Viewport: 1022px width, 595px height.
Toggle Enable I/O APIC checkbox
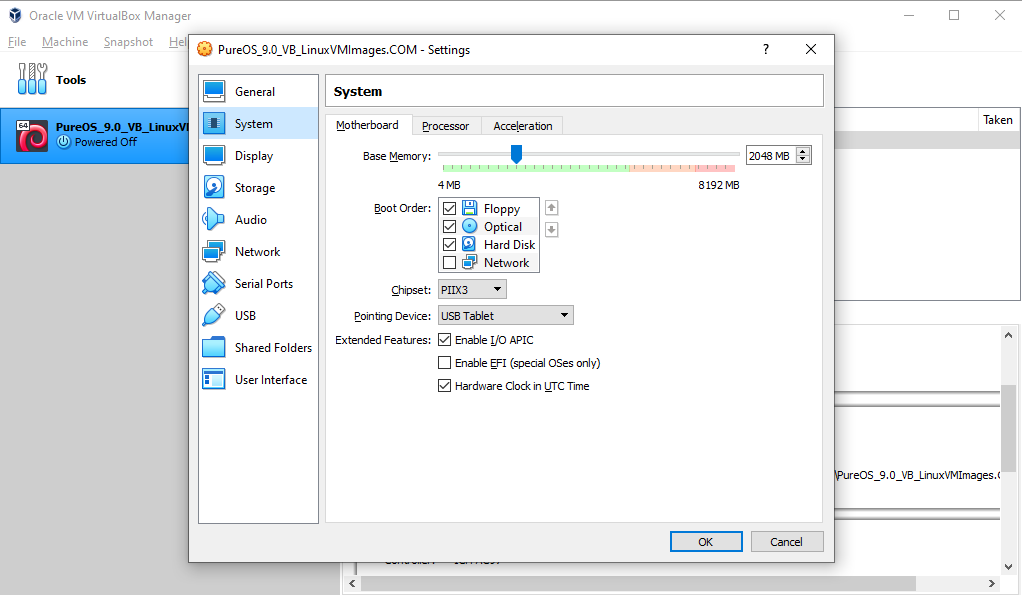(445, 340)
